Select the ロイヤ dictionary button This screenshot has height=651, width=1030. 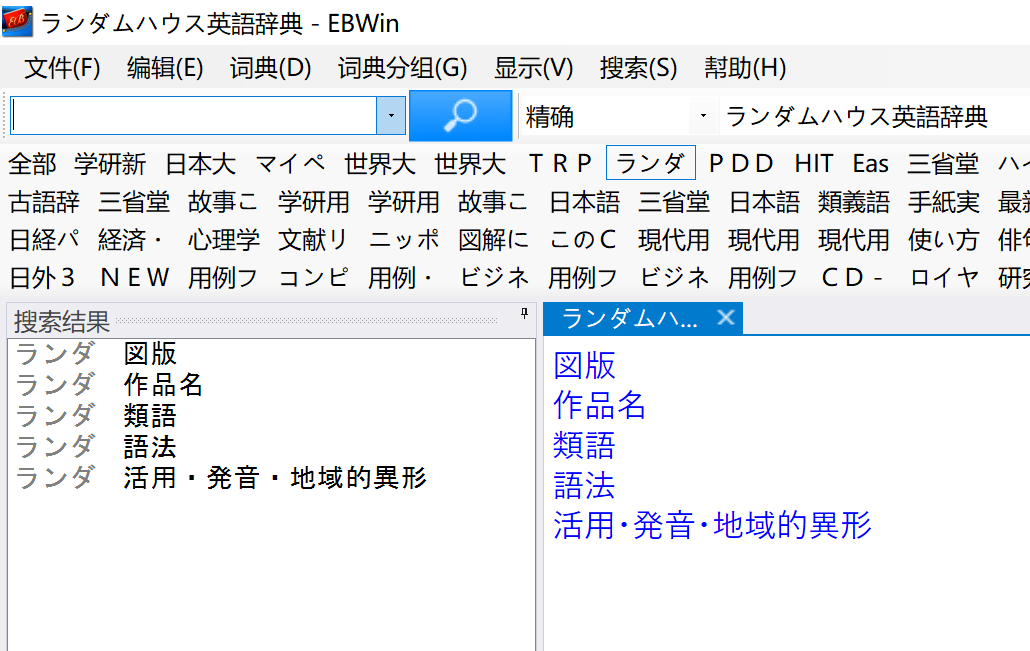[944, 277]
